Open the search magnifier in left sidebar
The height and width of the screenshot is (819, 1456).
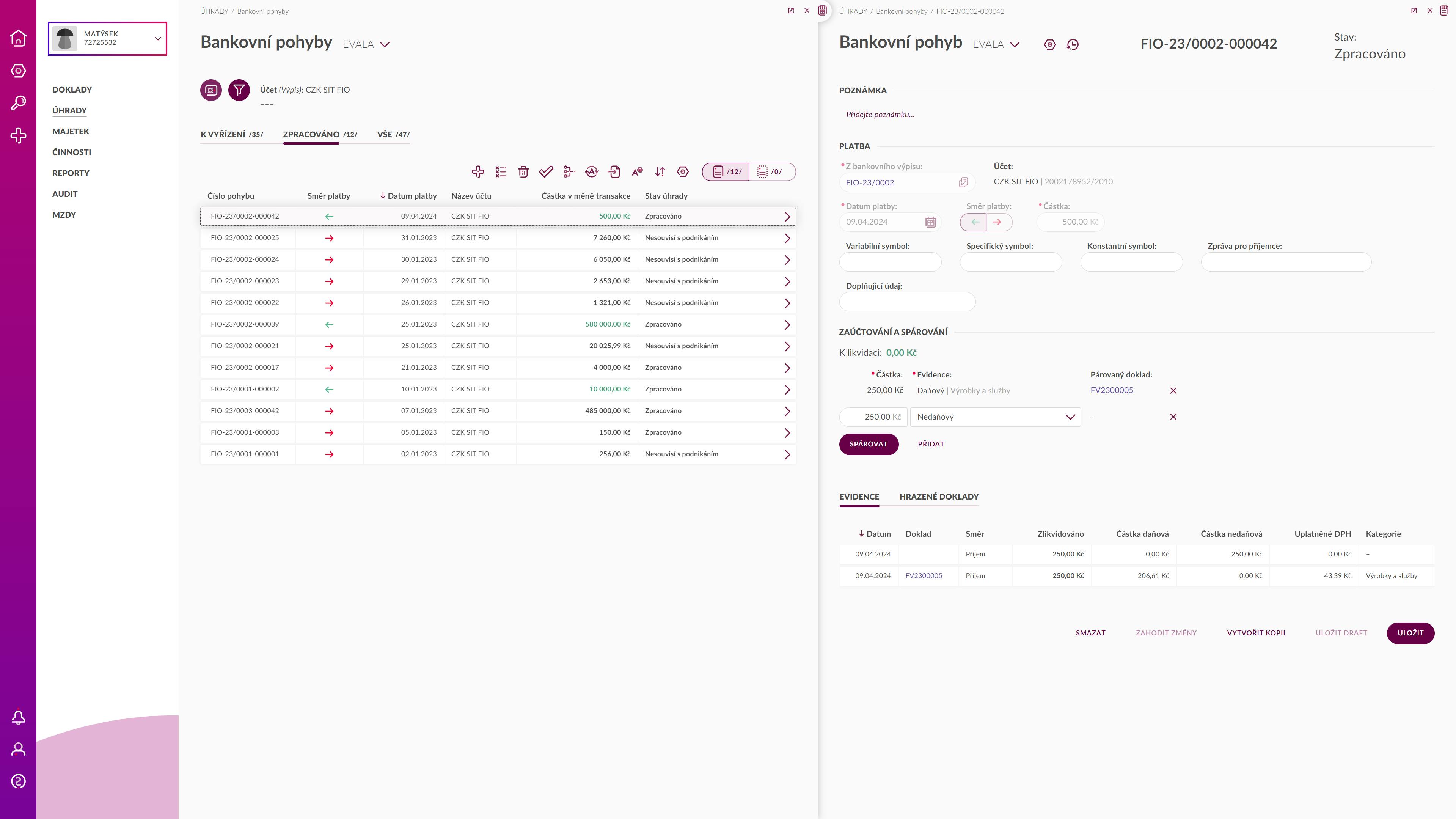coord(18,103)
